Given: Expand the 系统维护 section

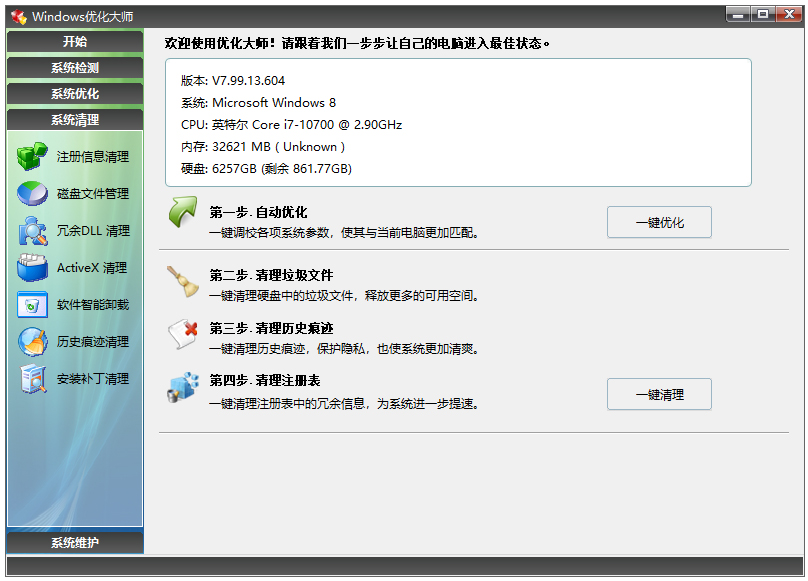Looking at the screenshot, I should 75,542.
